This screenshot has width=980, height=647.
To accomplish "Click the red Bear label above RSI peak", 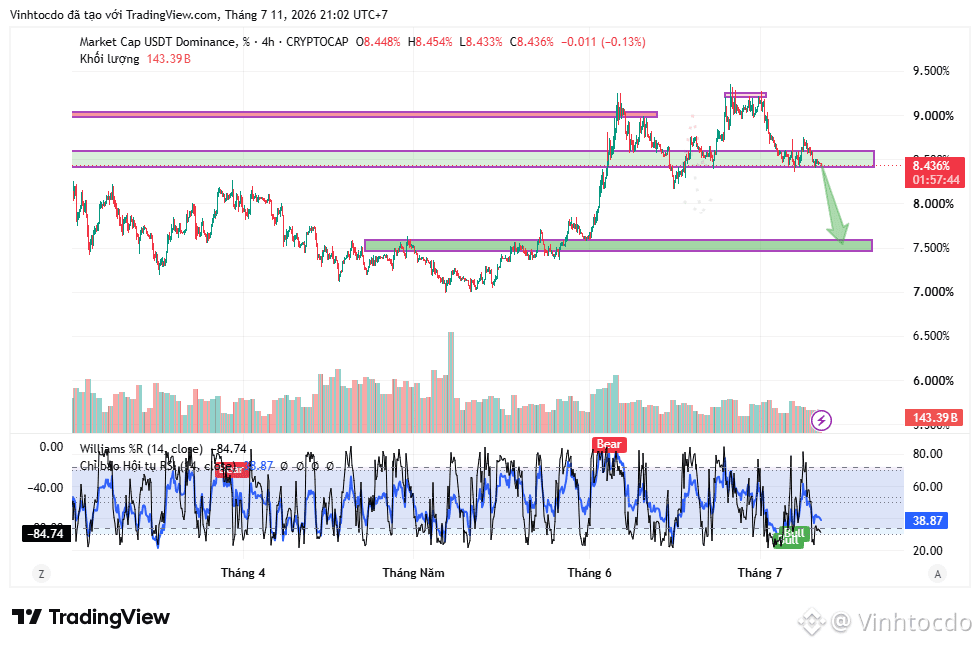I will coord(609,444).
